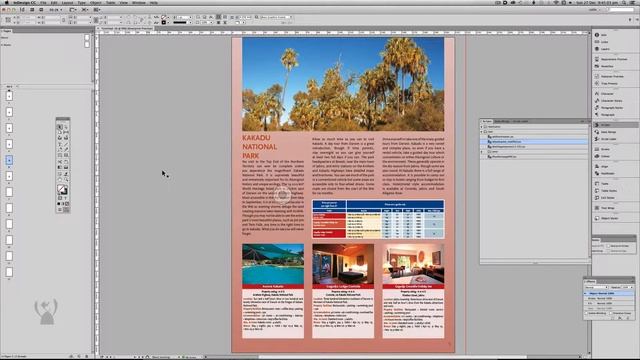This screenshot has height=360, width=640.
Task: Select the Gradient Swatch tool
Action: pos(60,167)
